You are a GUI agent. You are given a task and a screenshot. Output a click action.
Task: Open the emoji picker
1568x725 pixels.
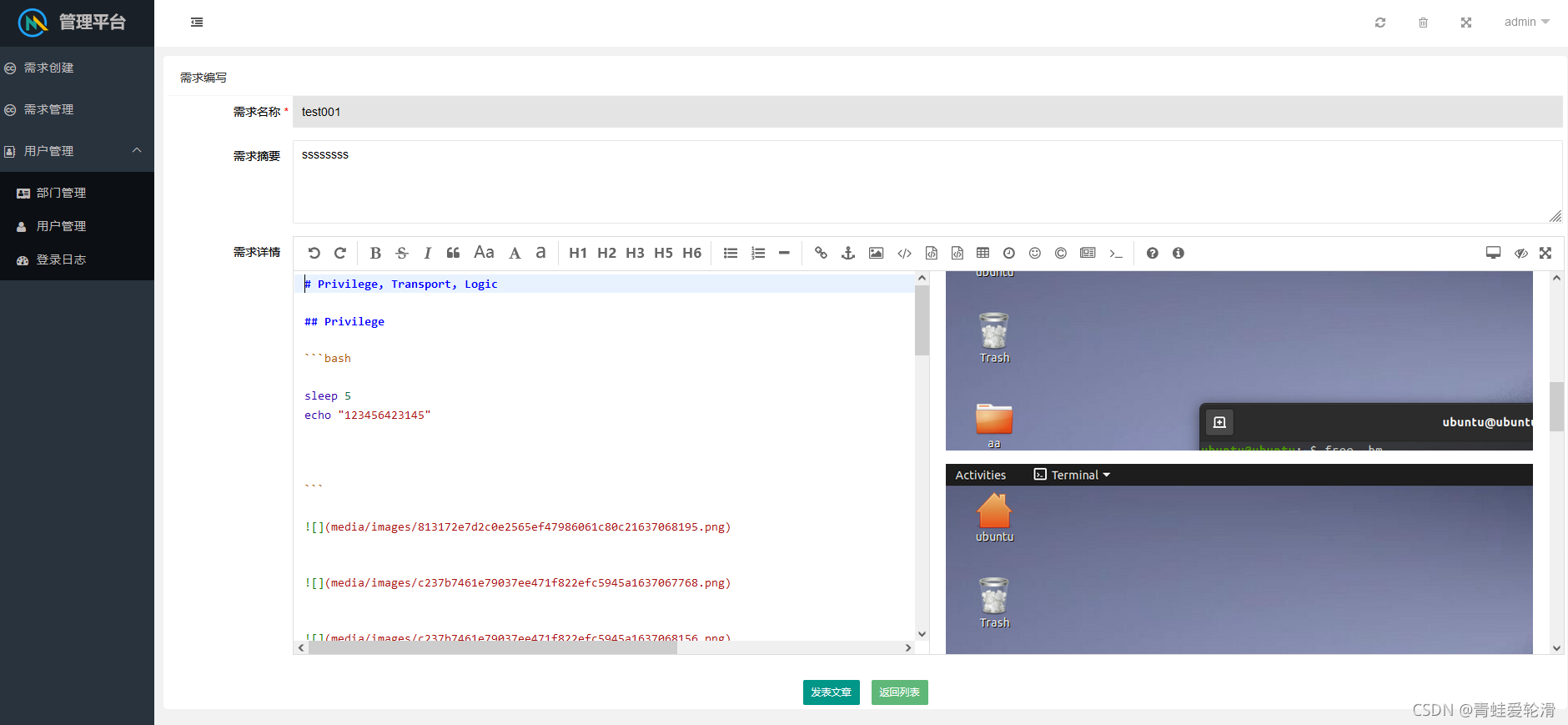pyautogui.click(x=1034, y=253)
